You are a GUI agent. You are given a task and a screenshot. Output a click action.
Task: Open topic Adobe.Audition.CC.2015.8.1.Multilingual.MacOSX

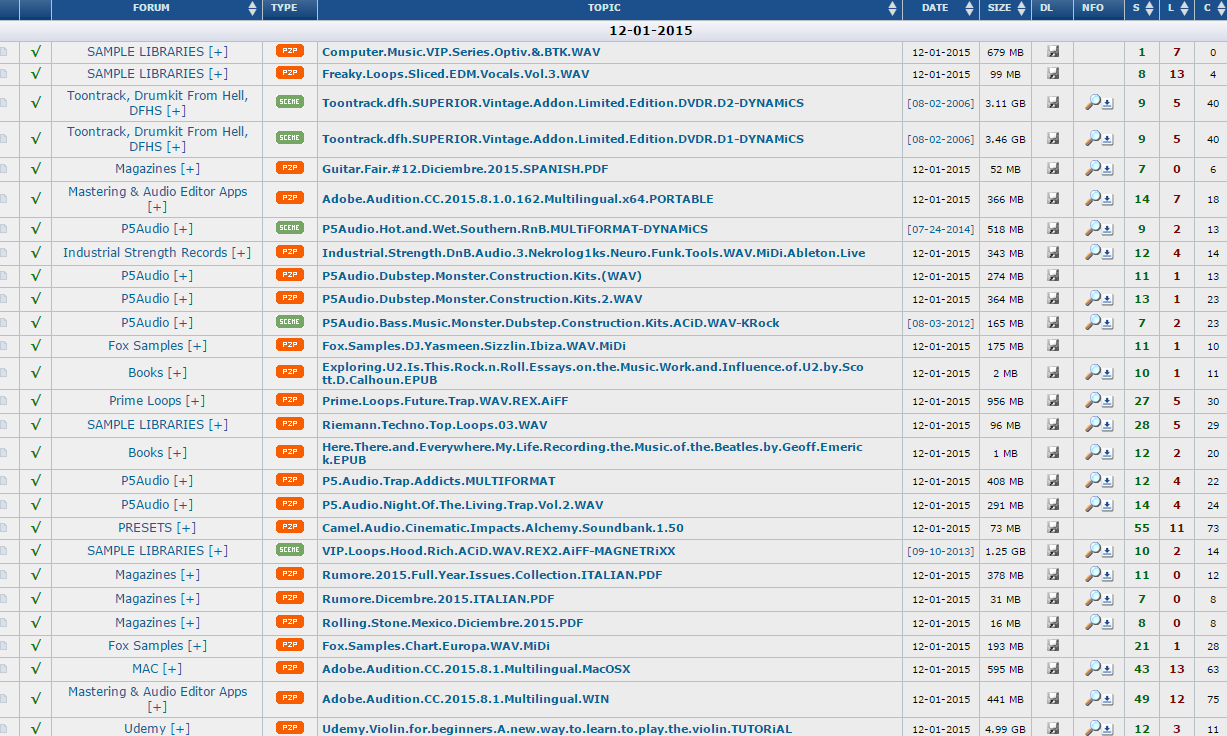[x=476, y=669]
